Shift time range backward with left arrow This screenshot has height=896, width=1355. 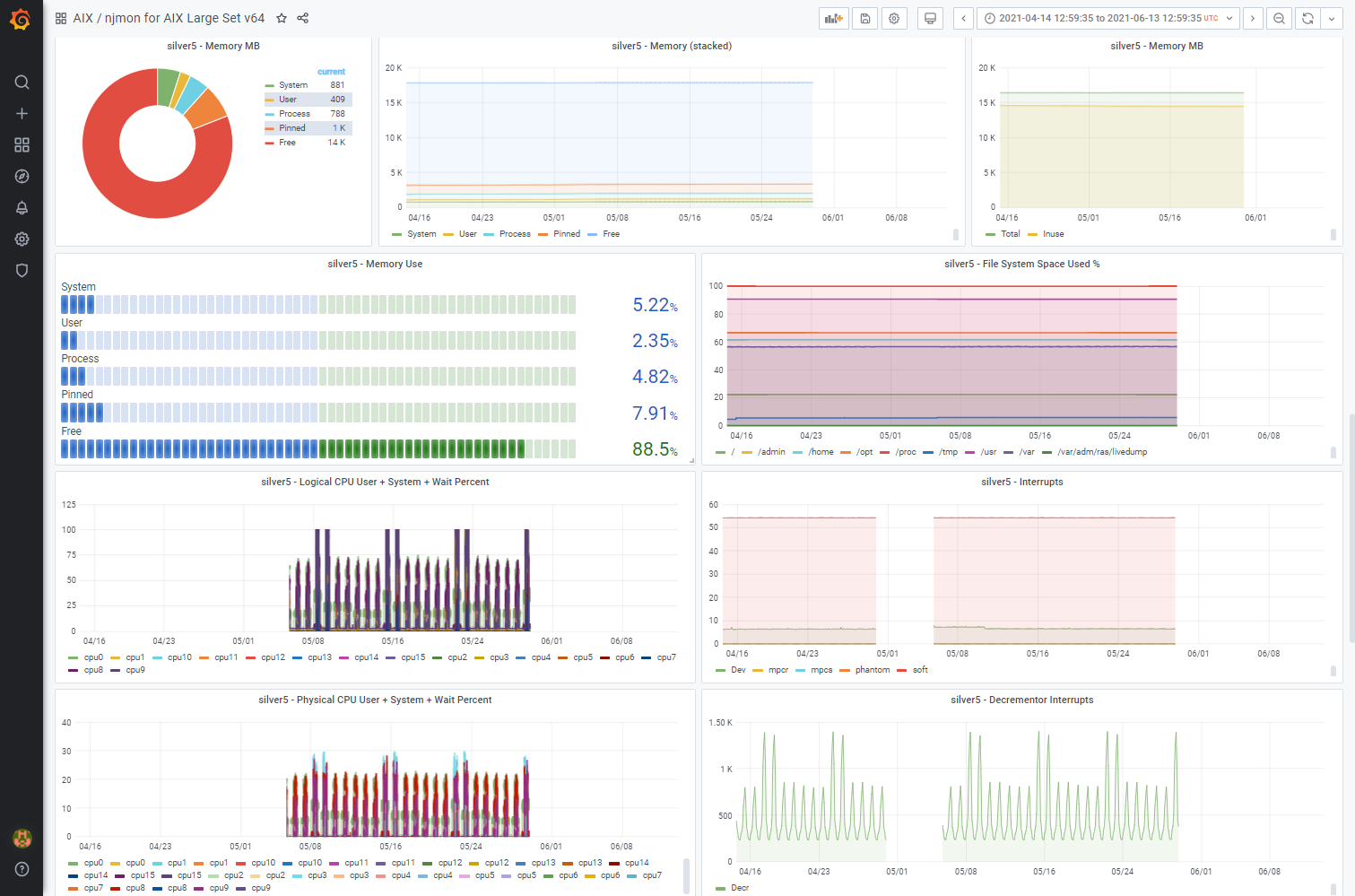tap(964, 18)
